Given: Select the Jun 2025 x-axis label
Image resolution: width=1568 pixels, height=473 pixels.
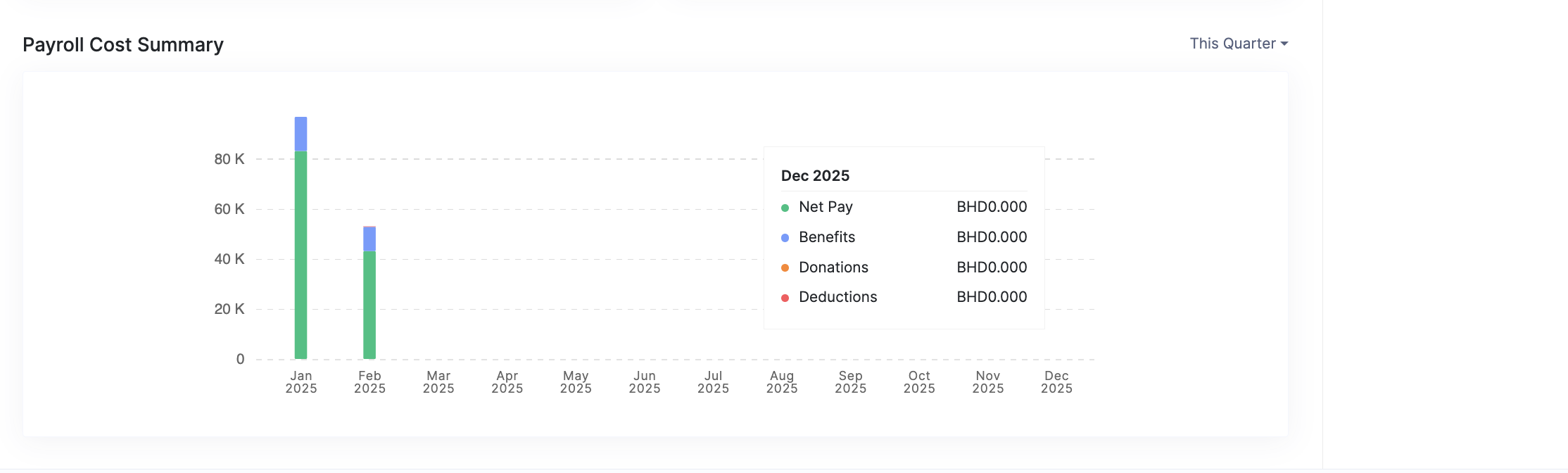Looking at the screenshot, I should click(x=644, y=382).
